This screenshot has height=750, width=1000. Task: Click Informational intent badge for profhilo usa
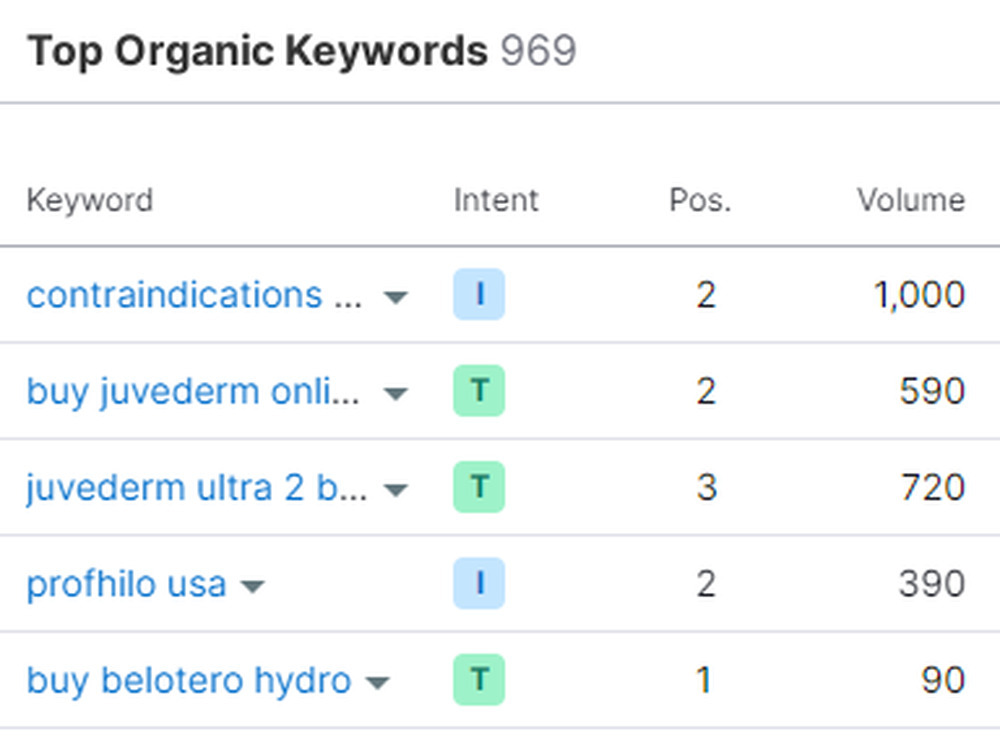click(x=479, y=584)
